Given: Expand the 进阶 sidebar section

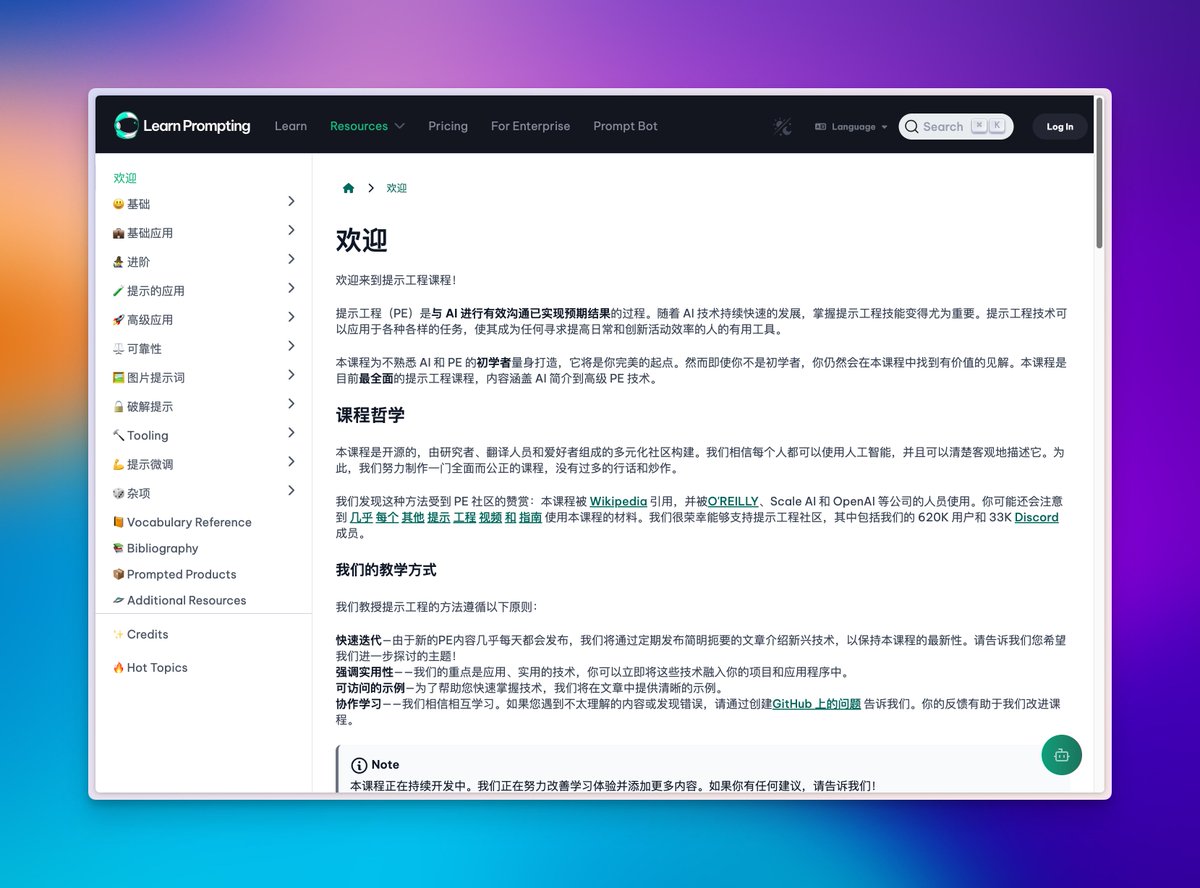Looking at the screenshot, I should point(291,259).
